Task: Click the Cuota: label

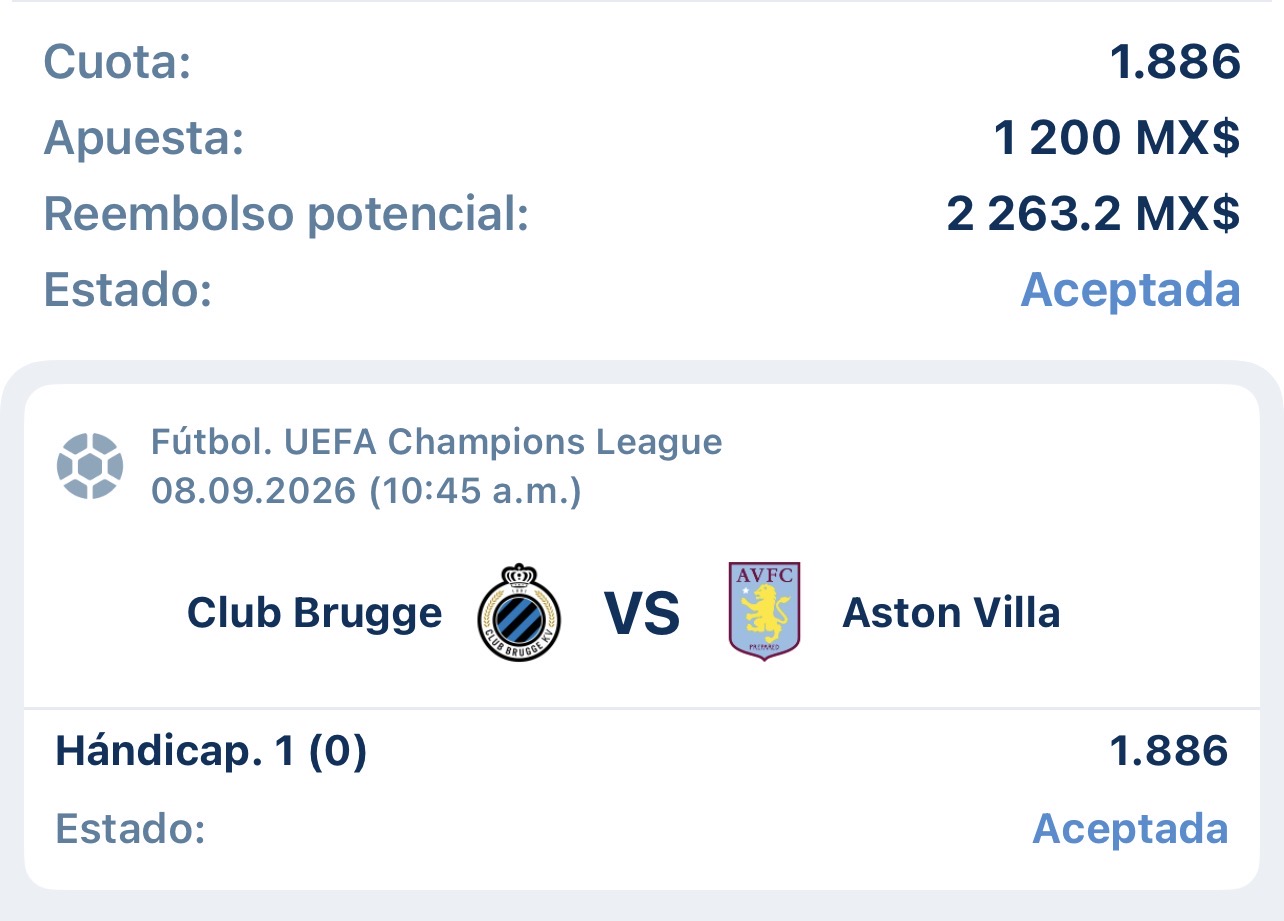Action: (x=117, y=63)
